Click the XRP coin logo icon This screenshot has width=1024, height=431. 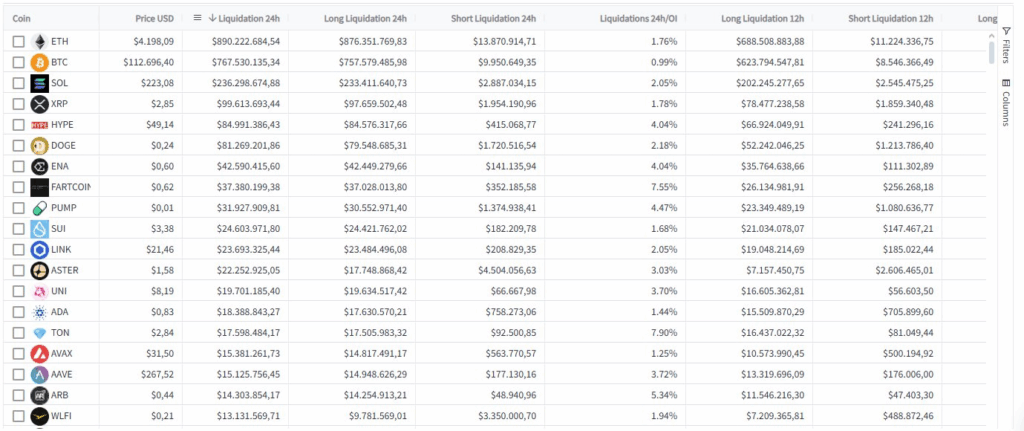40,104
